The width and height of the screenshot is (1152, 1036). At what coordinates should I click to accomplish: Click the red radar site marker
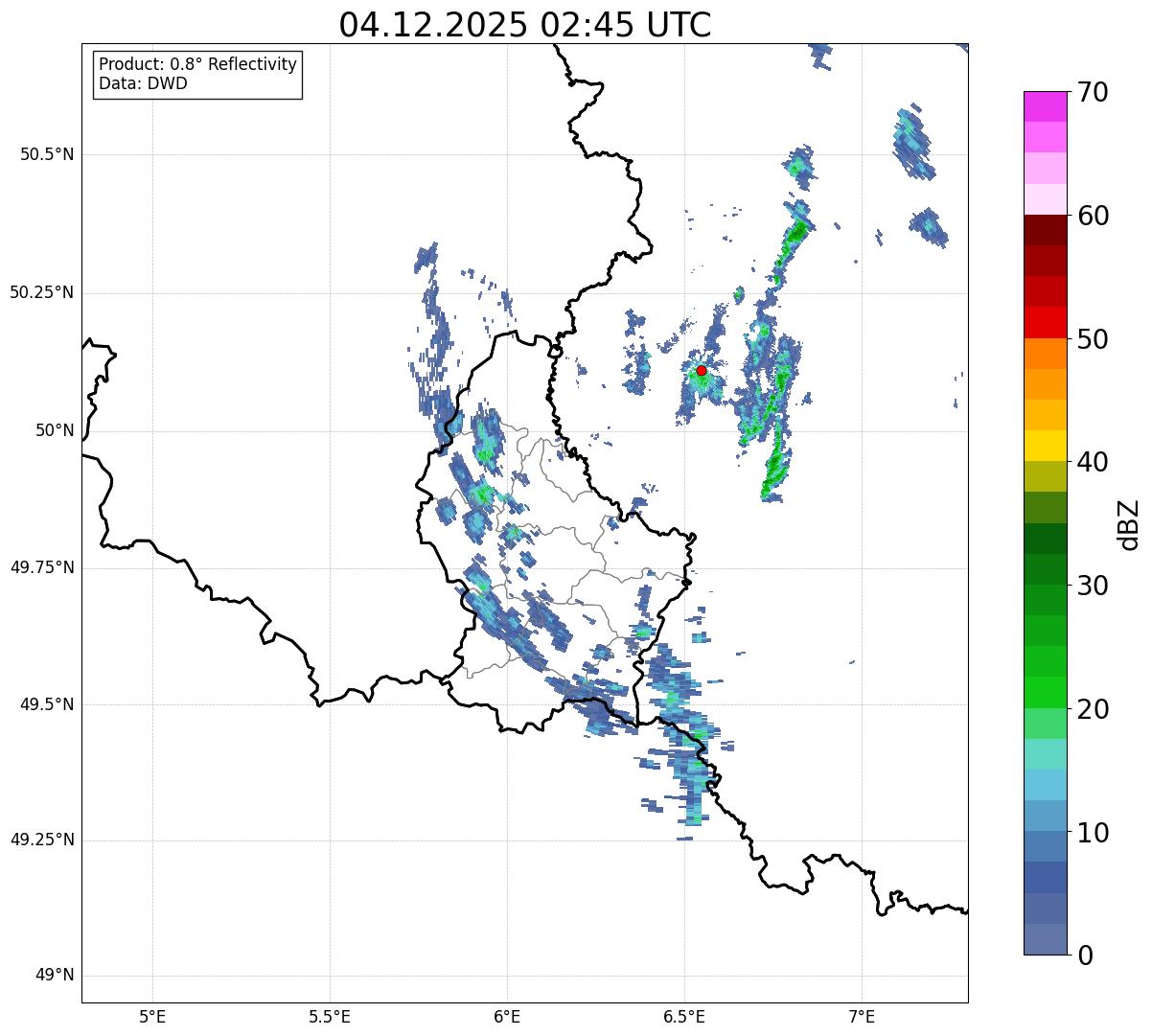click(702, 370)
